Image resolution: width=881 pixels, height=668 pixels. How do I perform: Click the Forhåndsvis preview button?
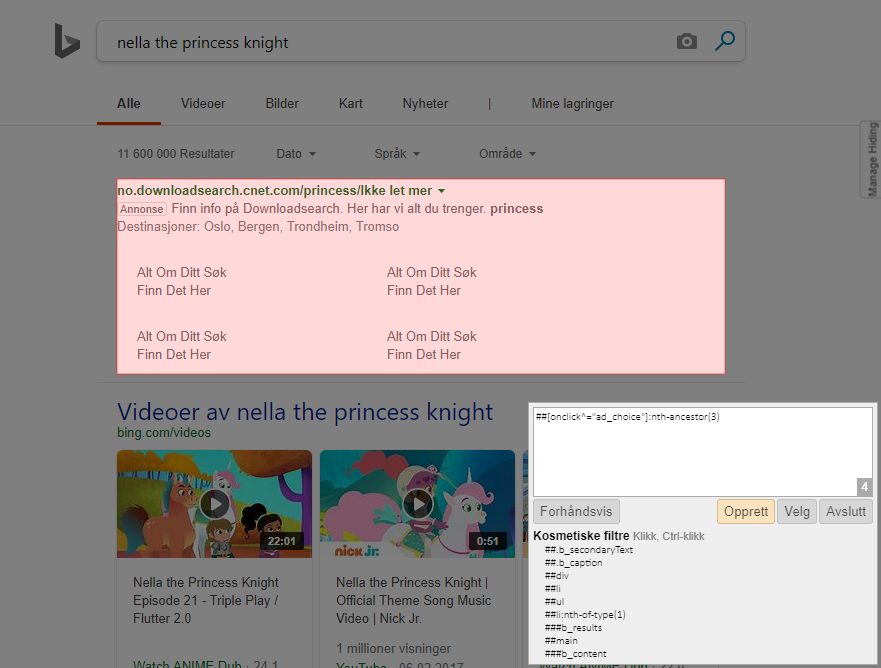pos(576,511)
